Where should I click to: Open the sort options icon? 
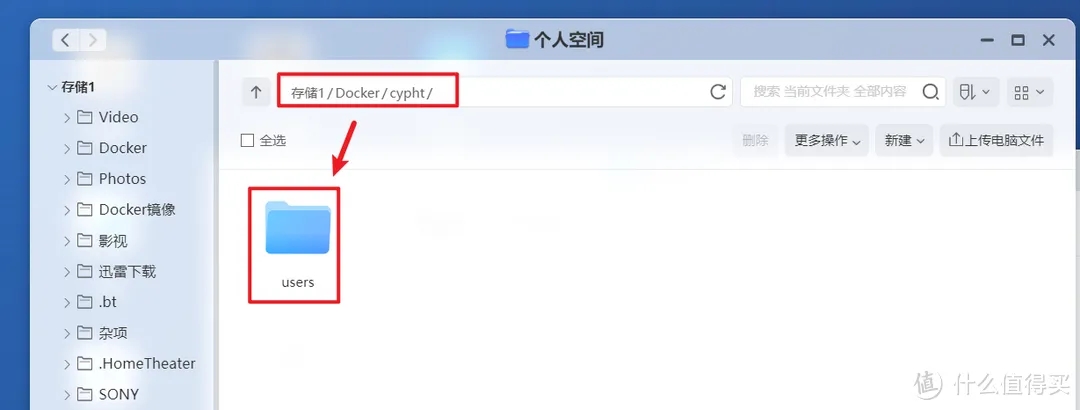[x=975, y=92]
